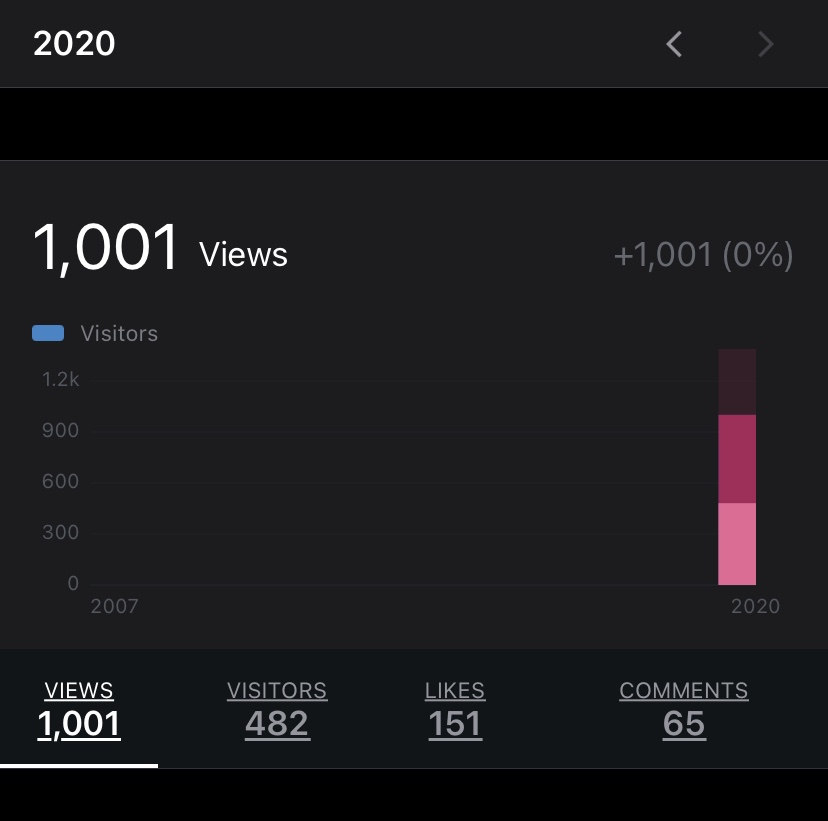Click the 2020 period title

74,44
